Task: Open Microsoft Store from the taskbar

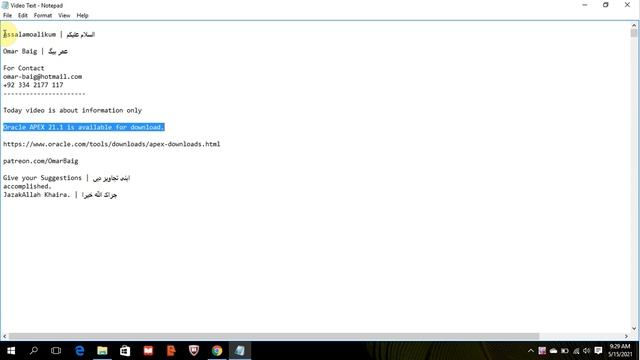Action: 125,351
